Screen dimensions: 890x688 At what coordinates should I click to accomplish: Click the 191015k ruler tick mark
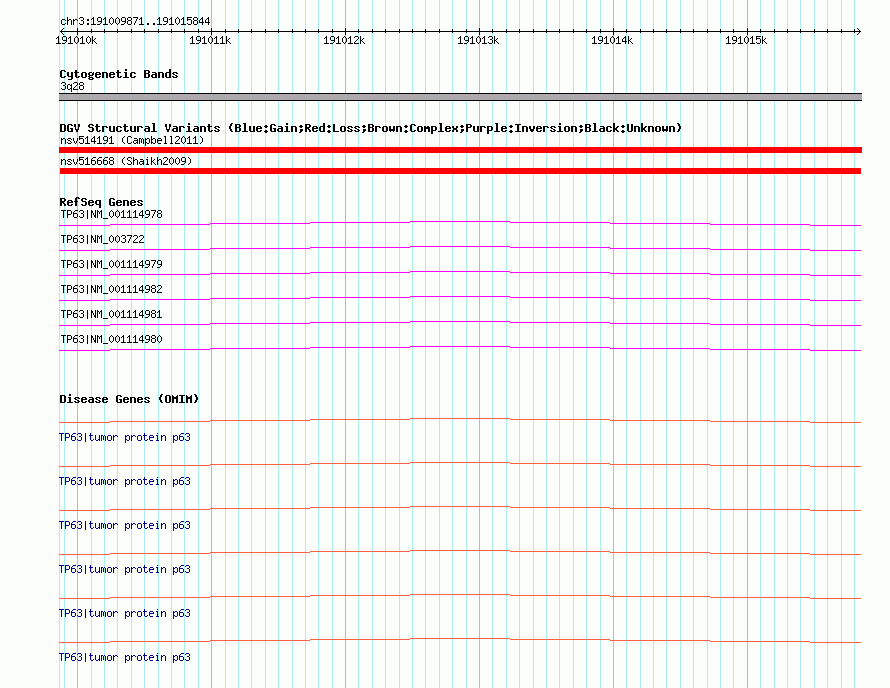(x=748, y=31)
